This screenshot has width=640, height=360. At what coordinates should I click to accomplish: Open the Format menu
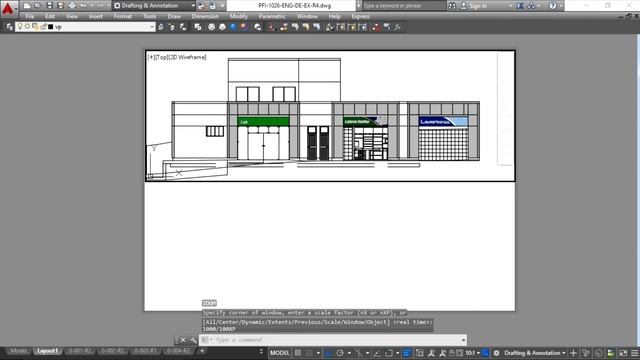[x=123, y=16]
